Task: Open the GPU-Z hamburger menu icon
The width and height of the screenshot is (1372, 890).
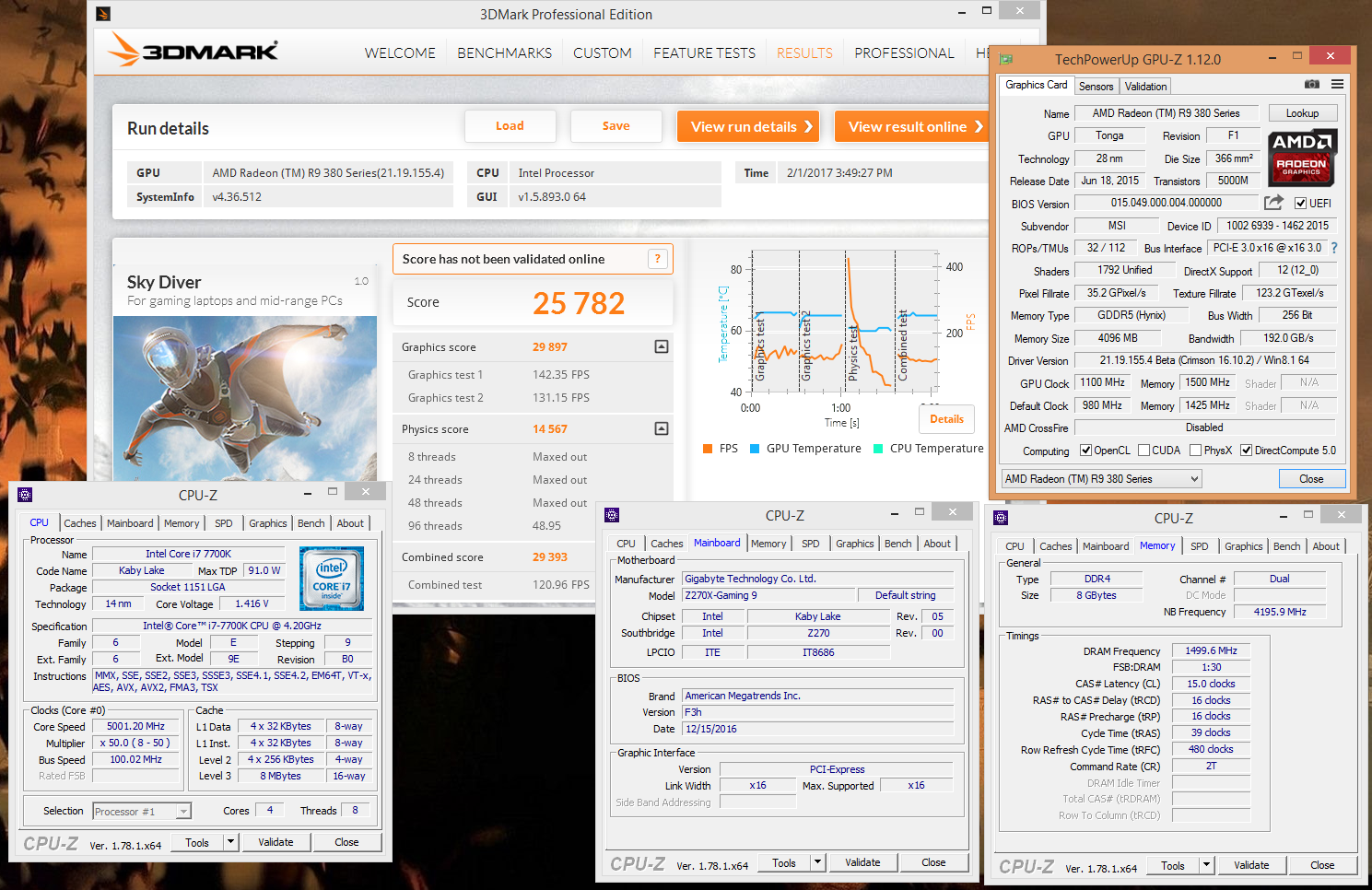Action: [x=1337, y=85]
